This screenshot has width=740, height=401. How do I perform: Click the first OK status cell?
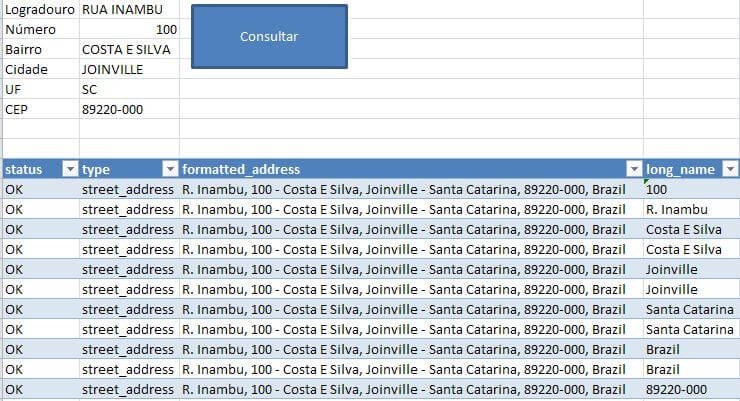click(14, 189)
